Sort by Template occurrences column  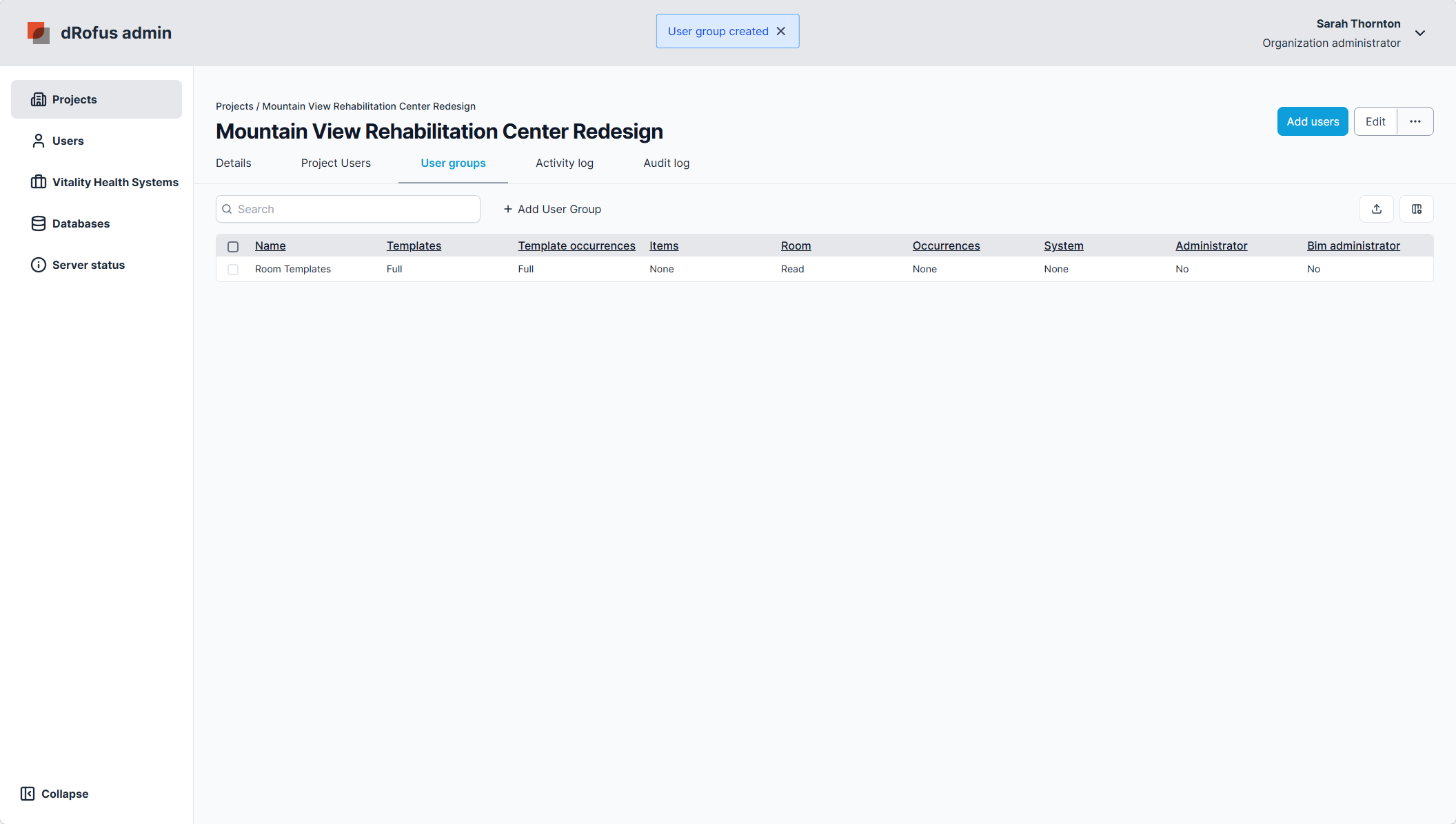click(576, 245)
